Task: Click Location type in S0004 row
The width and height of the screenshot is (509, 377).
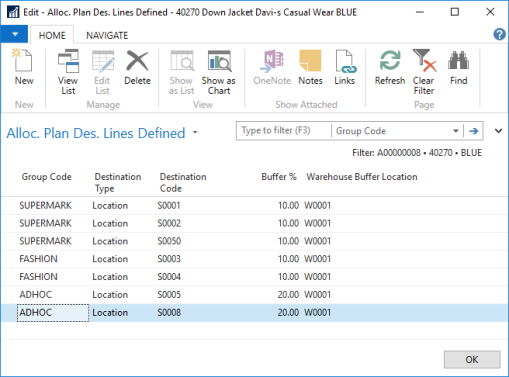Action: click(x=110, y=277)
